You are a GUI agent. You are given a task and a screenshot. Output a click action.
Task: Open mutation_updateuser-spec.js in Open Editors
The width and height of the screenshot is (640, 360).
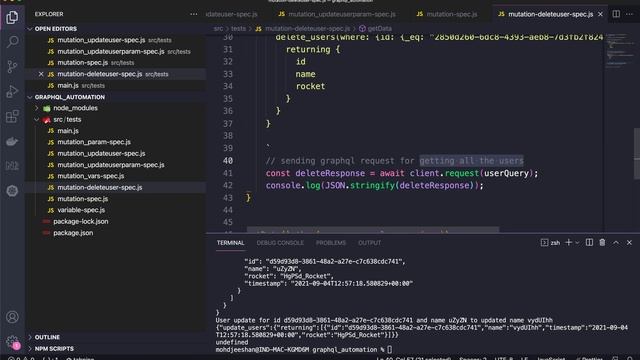(101, 40)
